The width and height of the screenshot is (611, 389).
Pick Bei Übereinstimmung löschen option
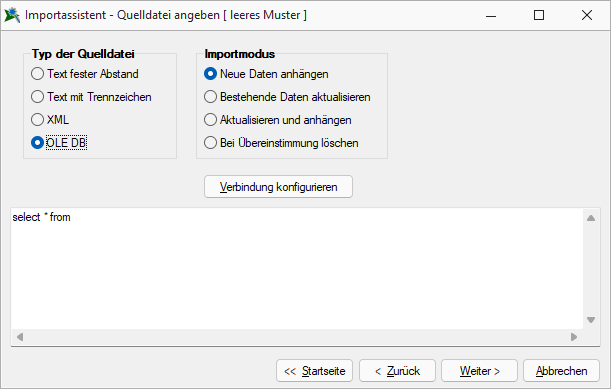pos(281,143)
